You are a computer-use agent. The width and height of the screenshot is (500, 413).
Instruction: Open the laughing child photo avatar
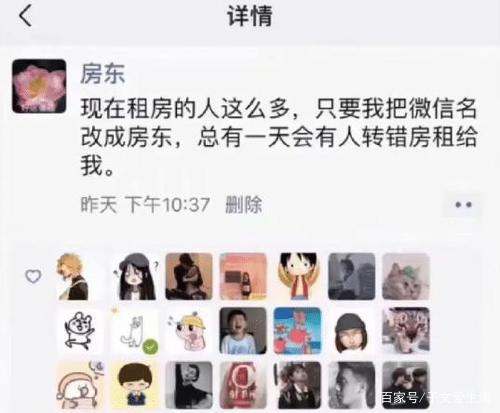point(243,331)
